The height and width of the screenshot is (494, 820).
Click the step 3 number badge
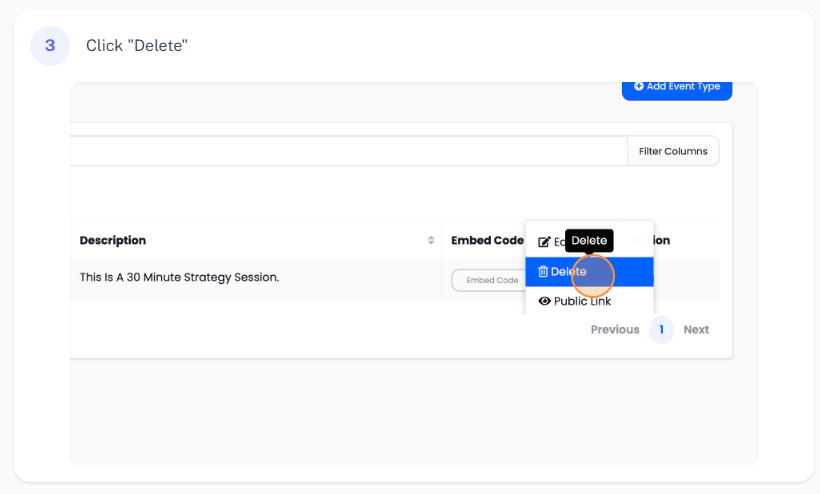[50, 46]
